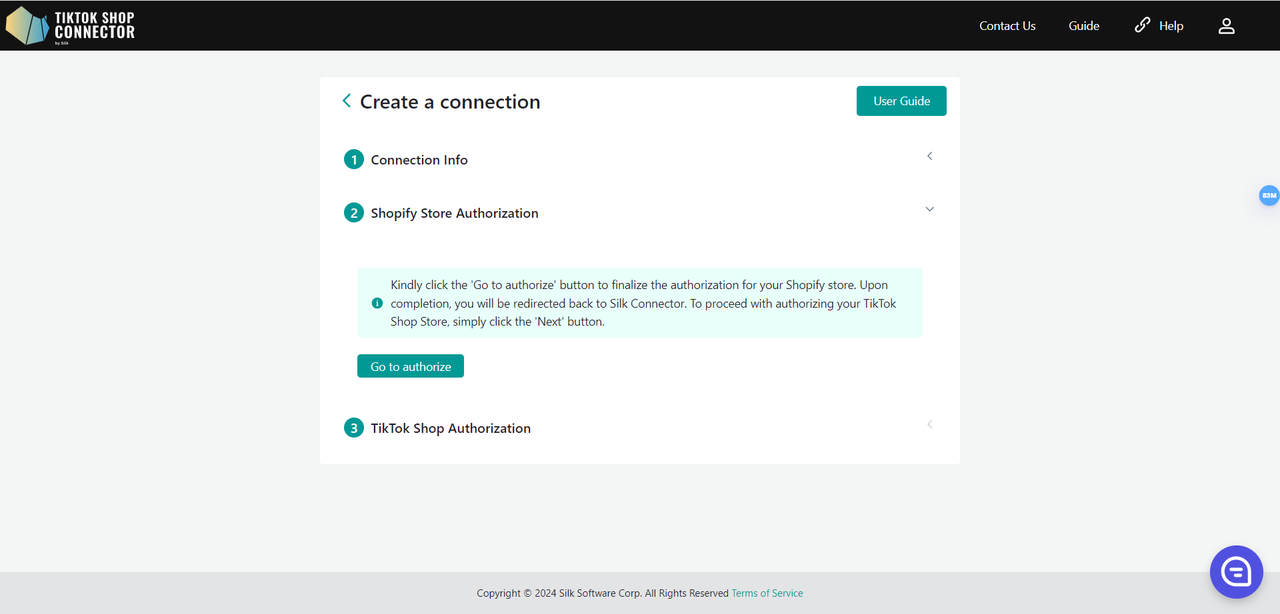1280x614 pixels.
Task: Open the chat widget bubble
Action: [1236, 572]
